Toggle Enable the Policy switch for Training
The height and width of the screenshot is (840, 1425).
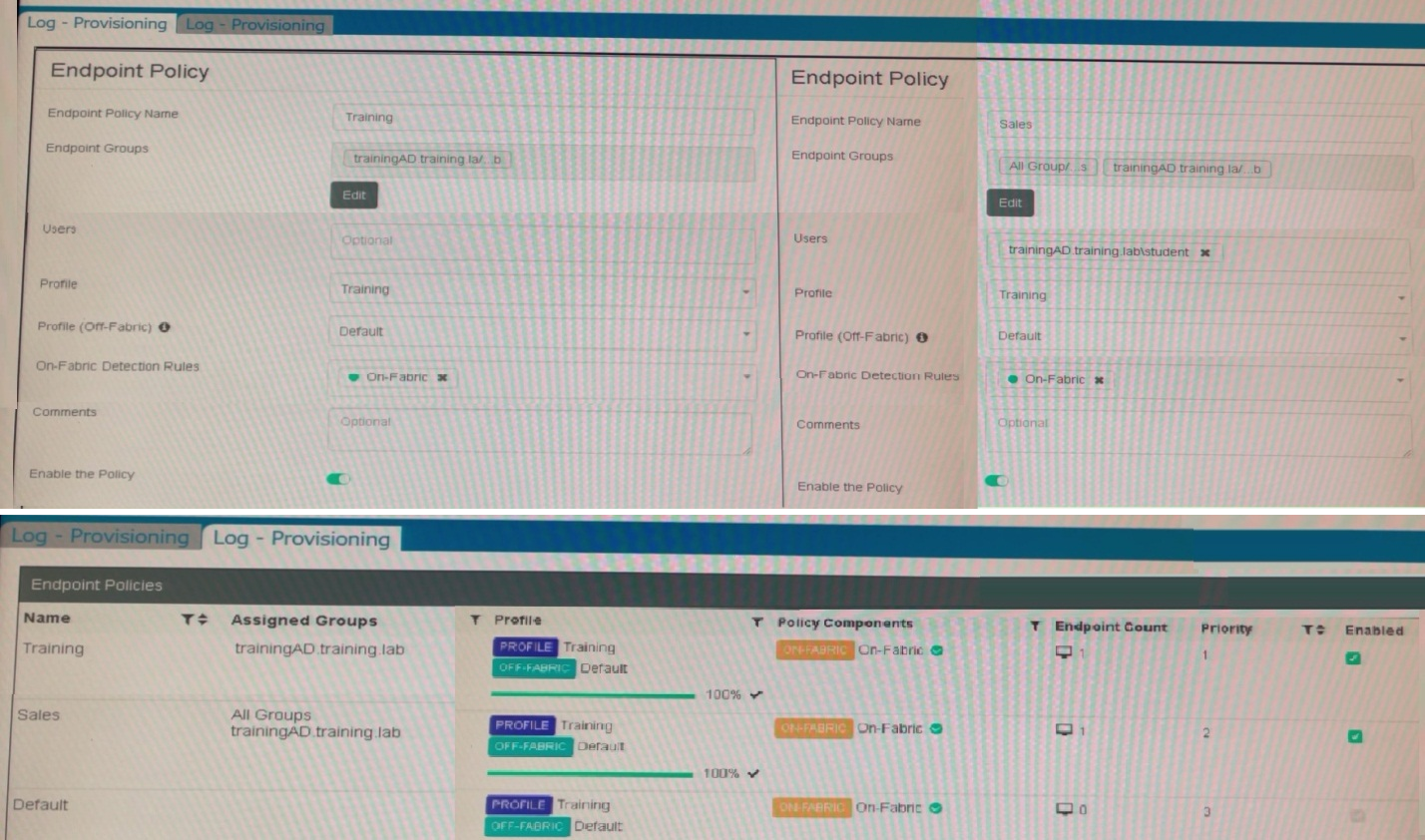tap(339, 479)
